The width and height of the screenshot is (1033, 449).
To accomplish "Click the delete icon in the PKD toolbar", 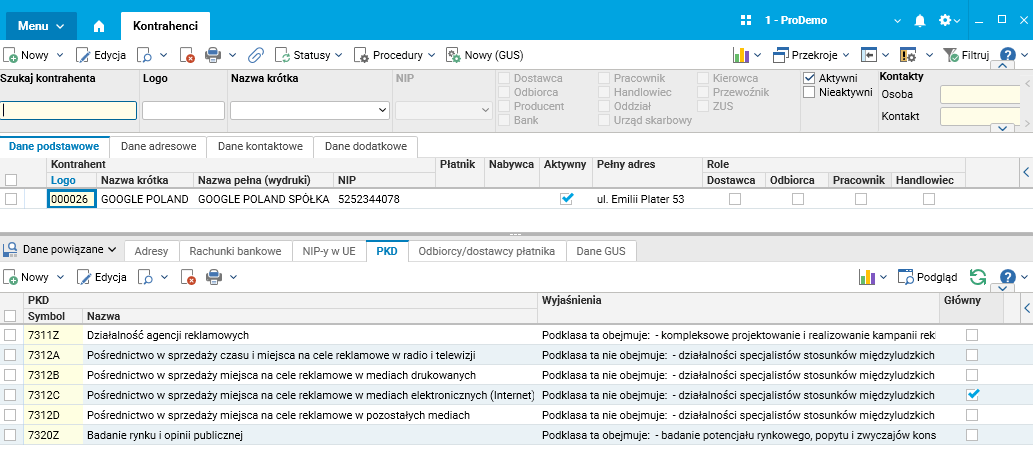I will [187, 277].
